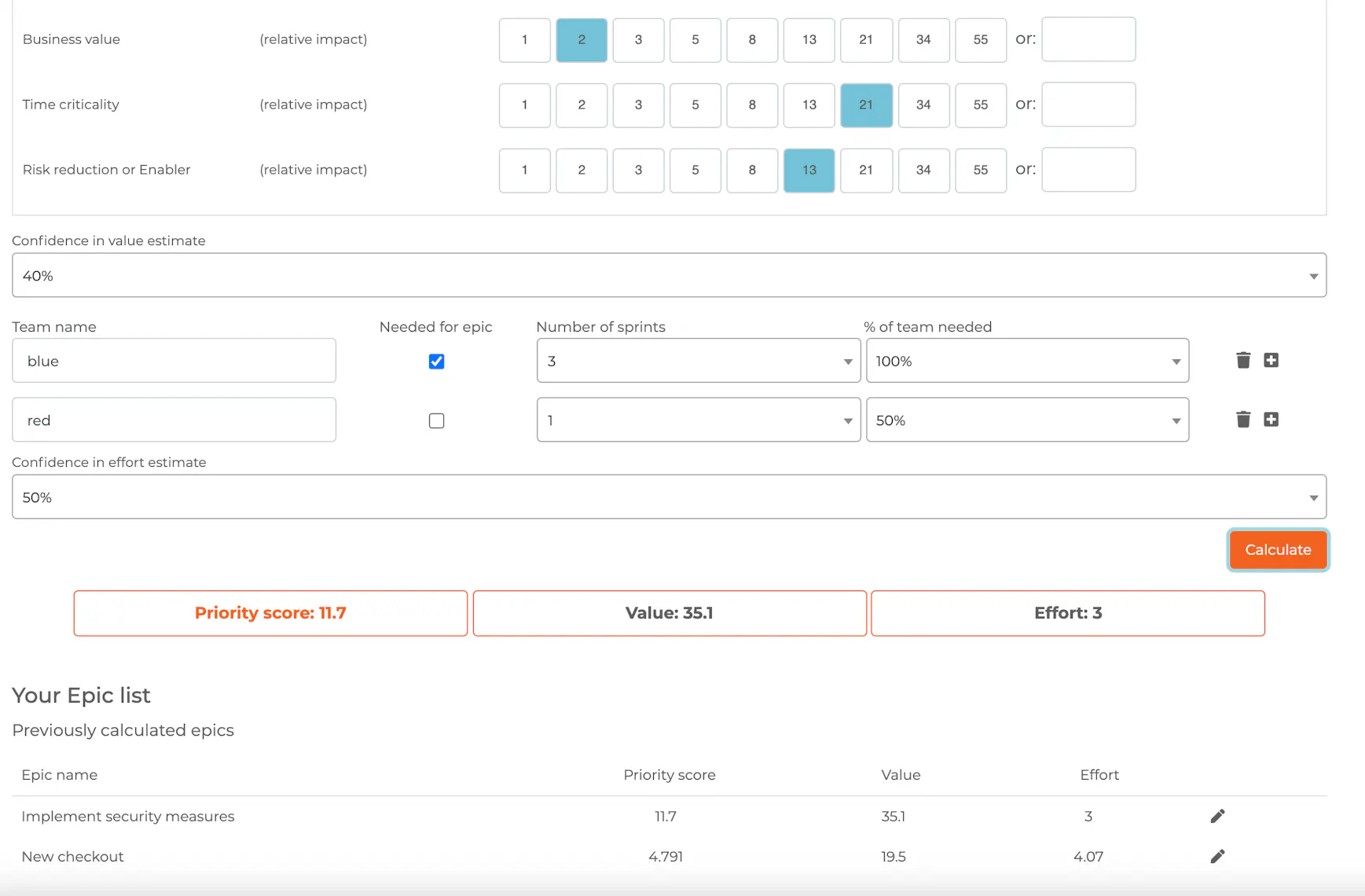Image resolution: width=1365 pixels, height=896 pixels.
Task: Click the Effort: 3 result box
Action: pyautogui.click(x=1068, y=613)
